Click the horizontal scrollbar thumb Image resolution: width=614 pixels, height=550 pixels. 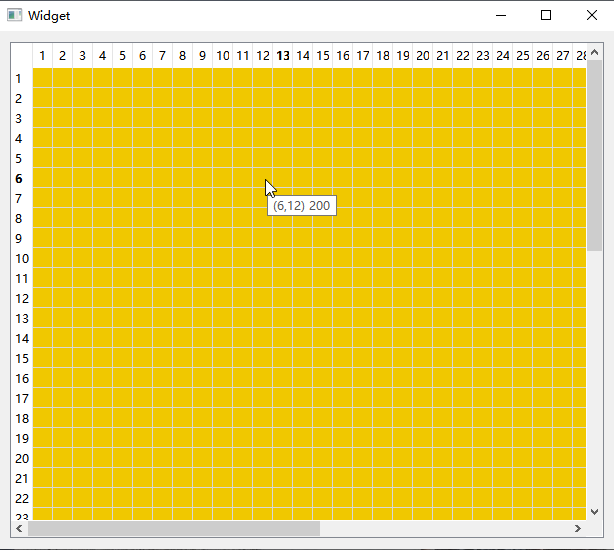[174, 528]
